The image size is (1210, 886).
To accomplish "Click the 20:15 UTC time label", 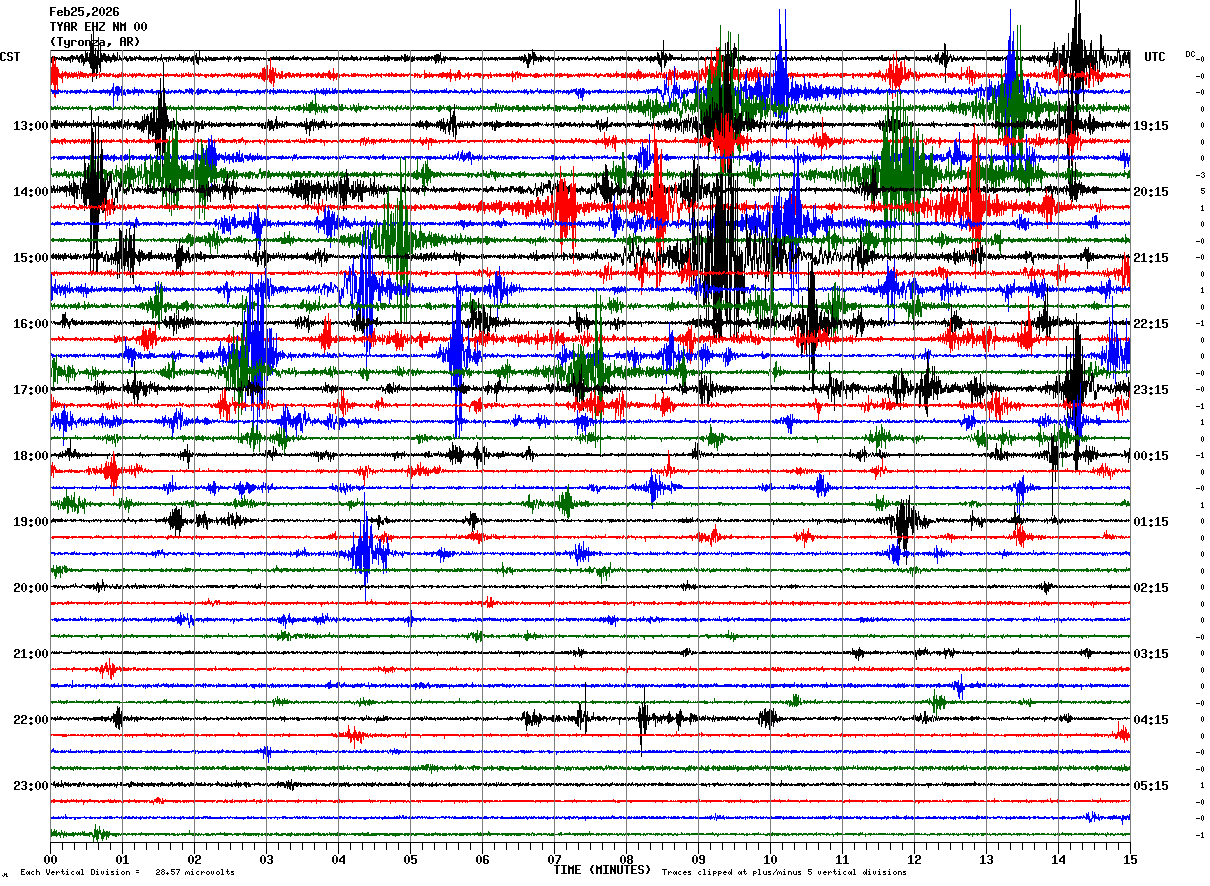I will coord(1151,192).
